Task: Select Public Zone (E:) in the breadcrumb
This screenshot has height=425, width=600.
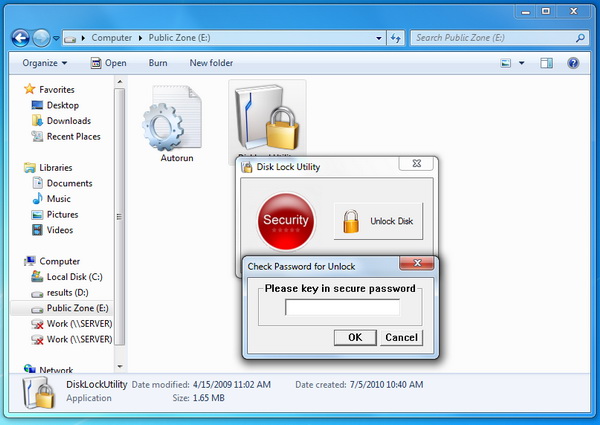Action: pos(179,38)
